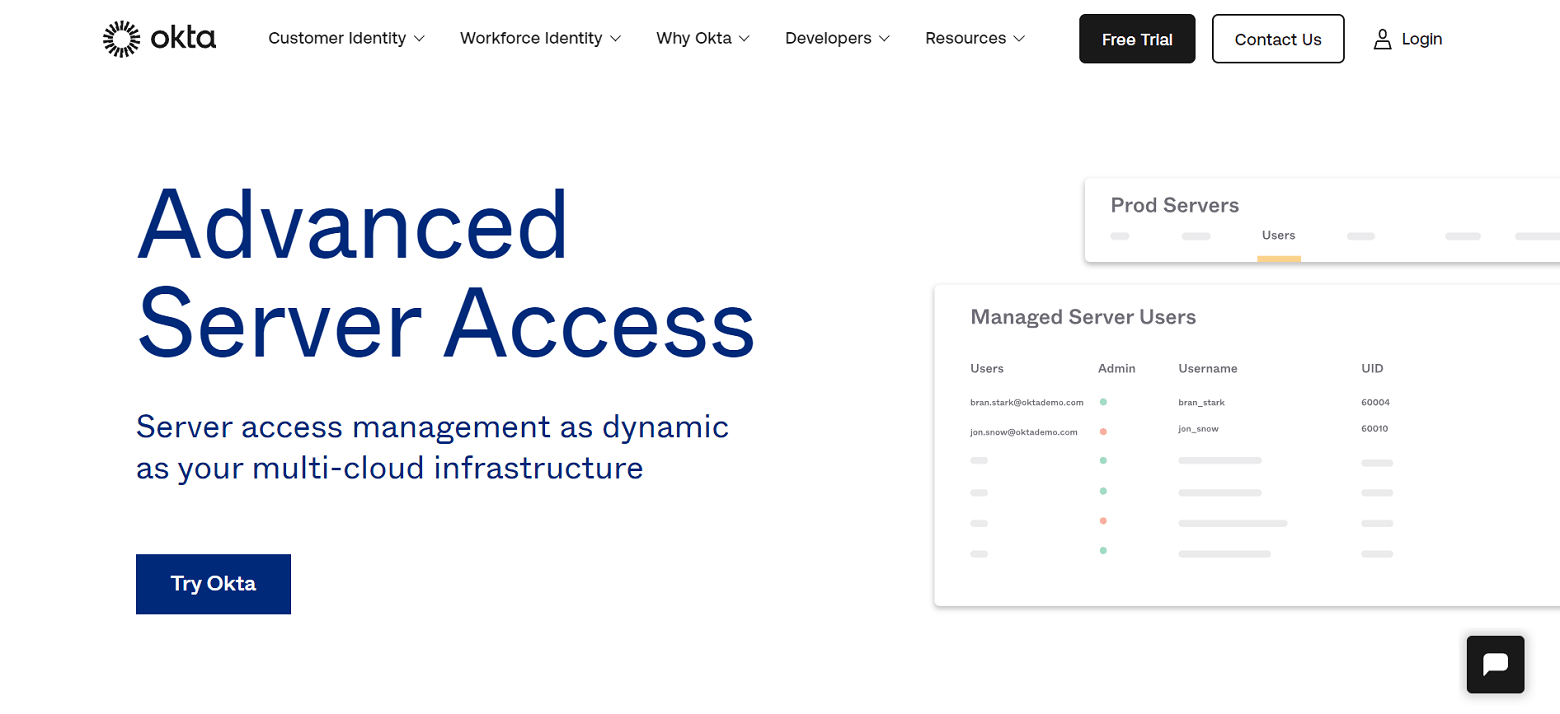The height and width of the screenshot is (714, 1560).
Task: Click the Username column header
Action: click(1208, 368)
